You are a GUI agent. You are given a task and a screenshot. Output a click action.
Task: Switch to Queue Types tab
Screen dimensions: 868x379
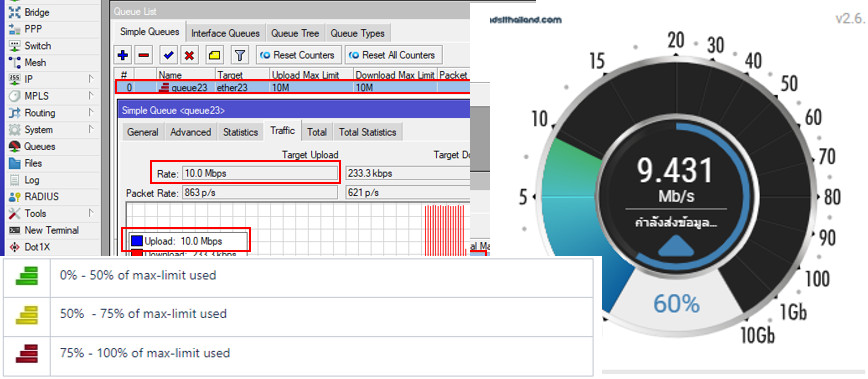point(358,33)
